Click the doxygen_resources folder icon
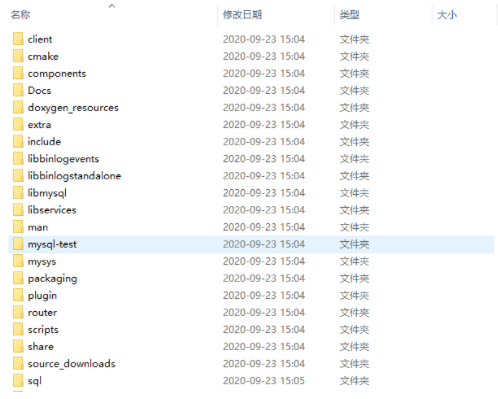This screenshot has width=498, height=399. (18, 107)
